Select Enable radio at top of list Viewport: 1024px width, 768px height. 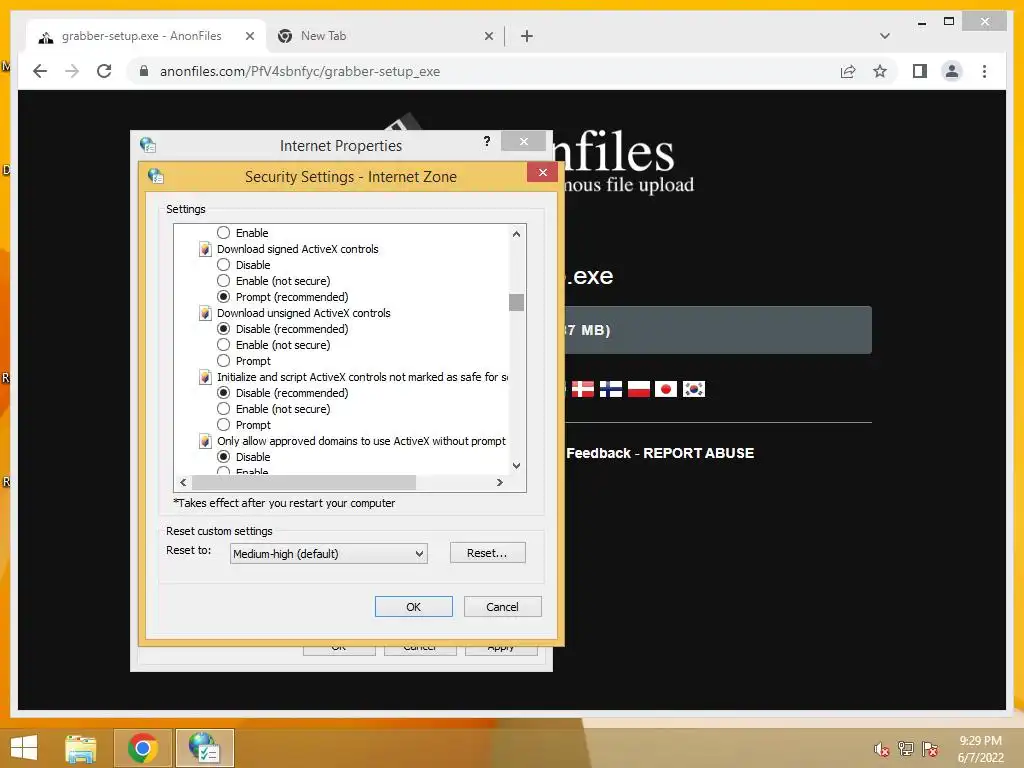223,232
